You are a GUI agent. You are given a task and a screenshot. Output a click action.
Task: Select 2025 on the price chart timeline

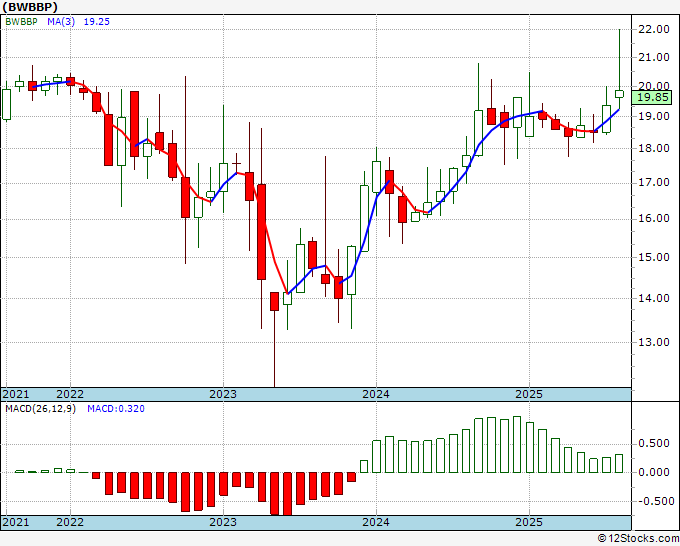tap(529, 394)
